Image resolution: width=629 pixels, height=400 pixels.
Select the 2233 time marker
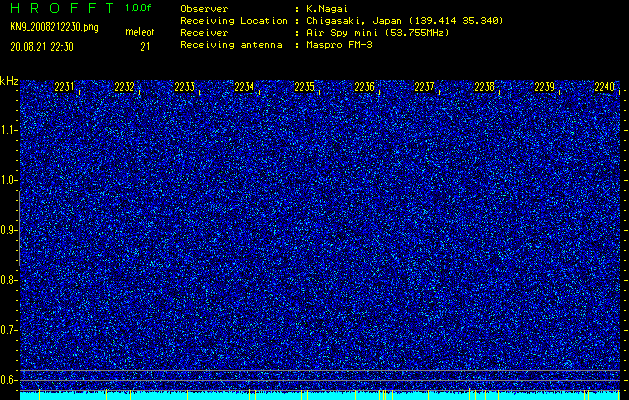click(185, 87)
